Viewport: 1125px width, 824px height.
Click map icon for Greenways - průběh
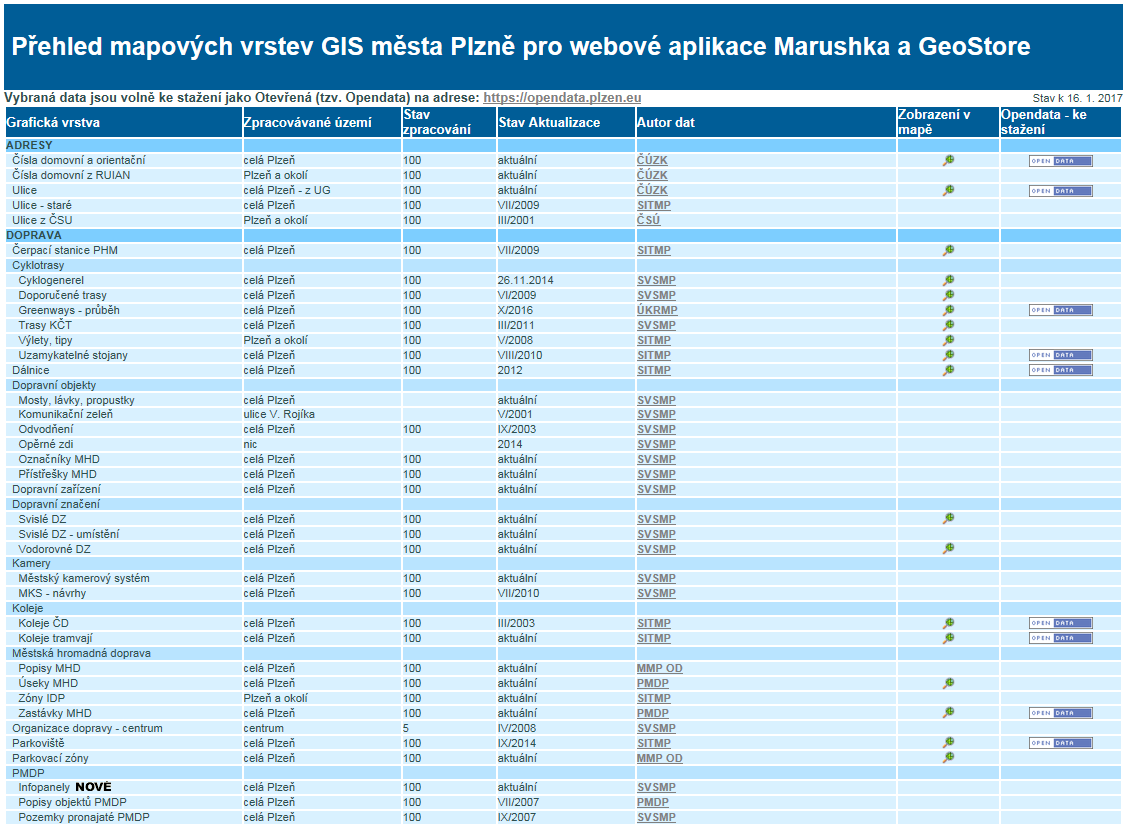[x=949, y=310]
